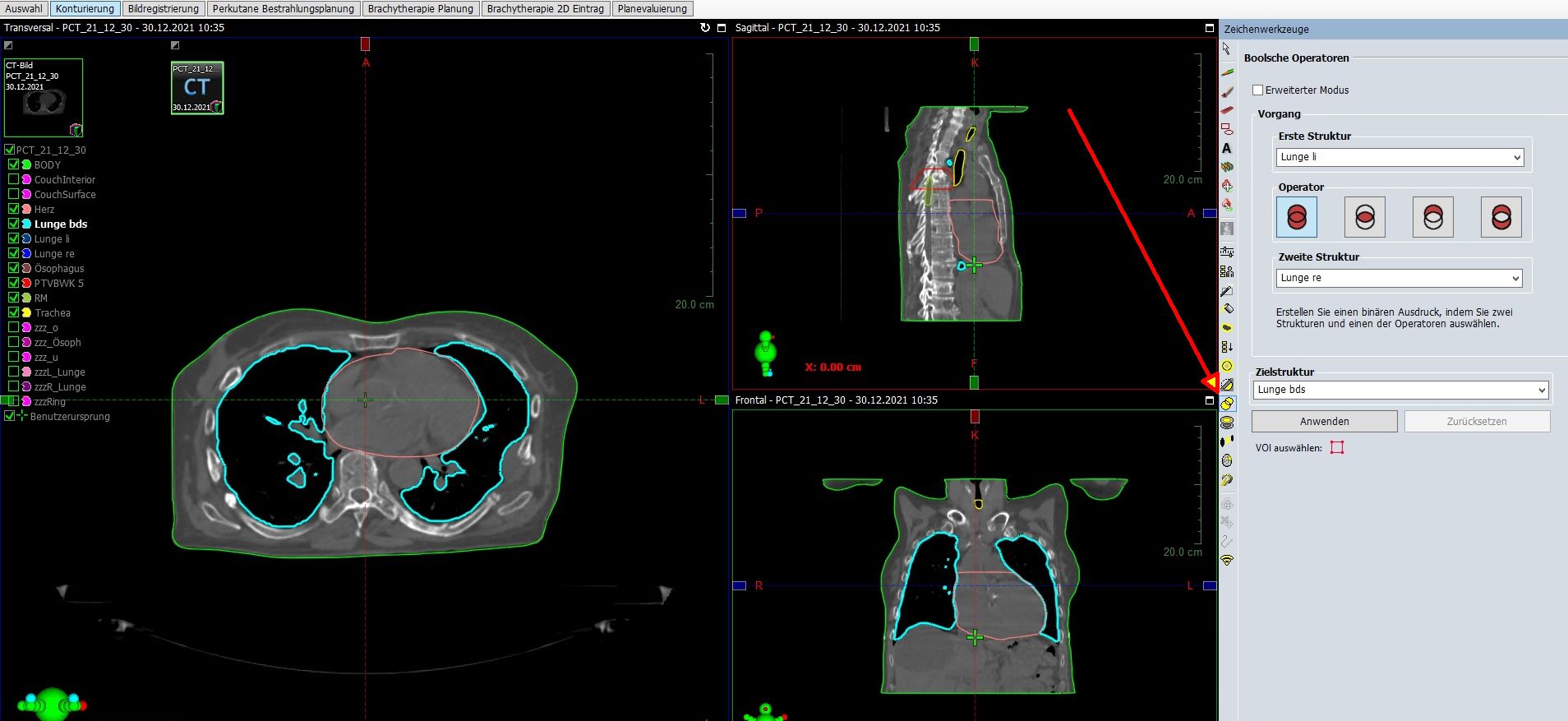The width and height of the screenshot is (1568, 721).
Task: Click the CT image thumbnail PCT_21_12_30
Action: pos(43,97)
